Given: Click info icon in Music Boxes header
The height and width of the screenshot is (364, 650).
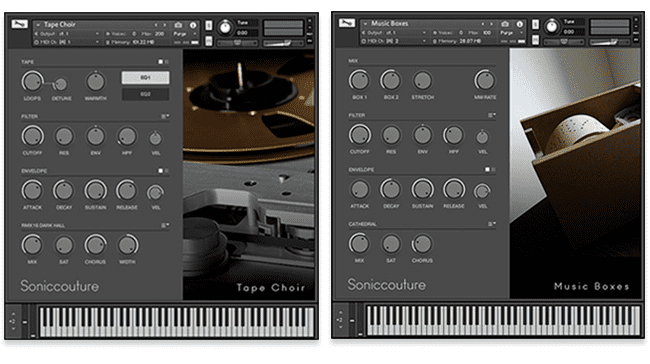Looking at the screenshot, I should tap(519, 24).
